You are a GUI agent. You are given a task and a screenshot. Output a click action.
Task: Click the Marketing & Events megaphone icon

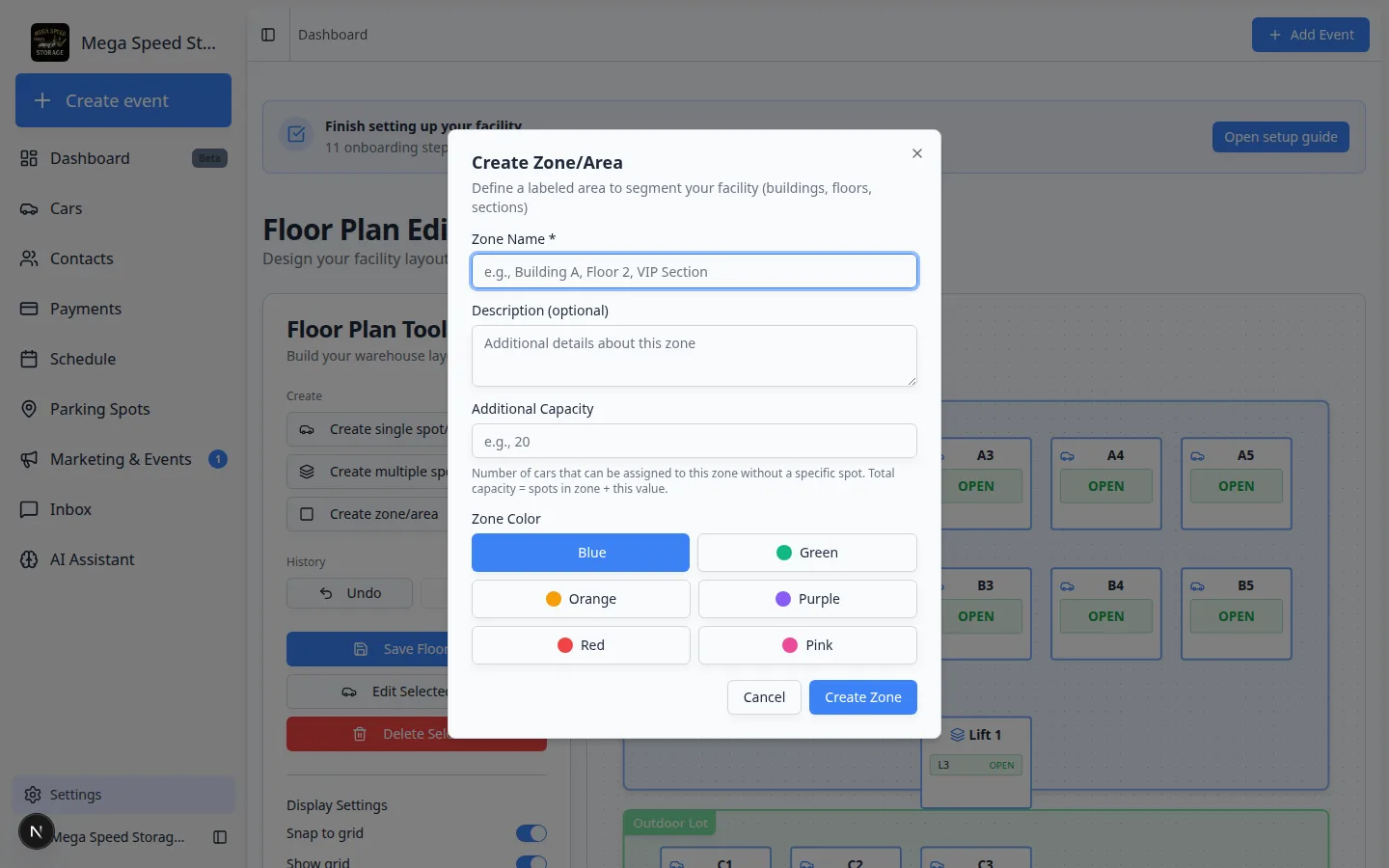point(29,459)
